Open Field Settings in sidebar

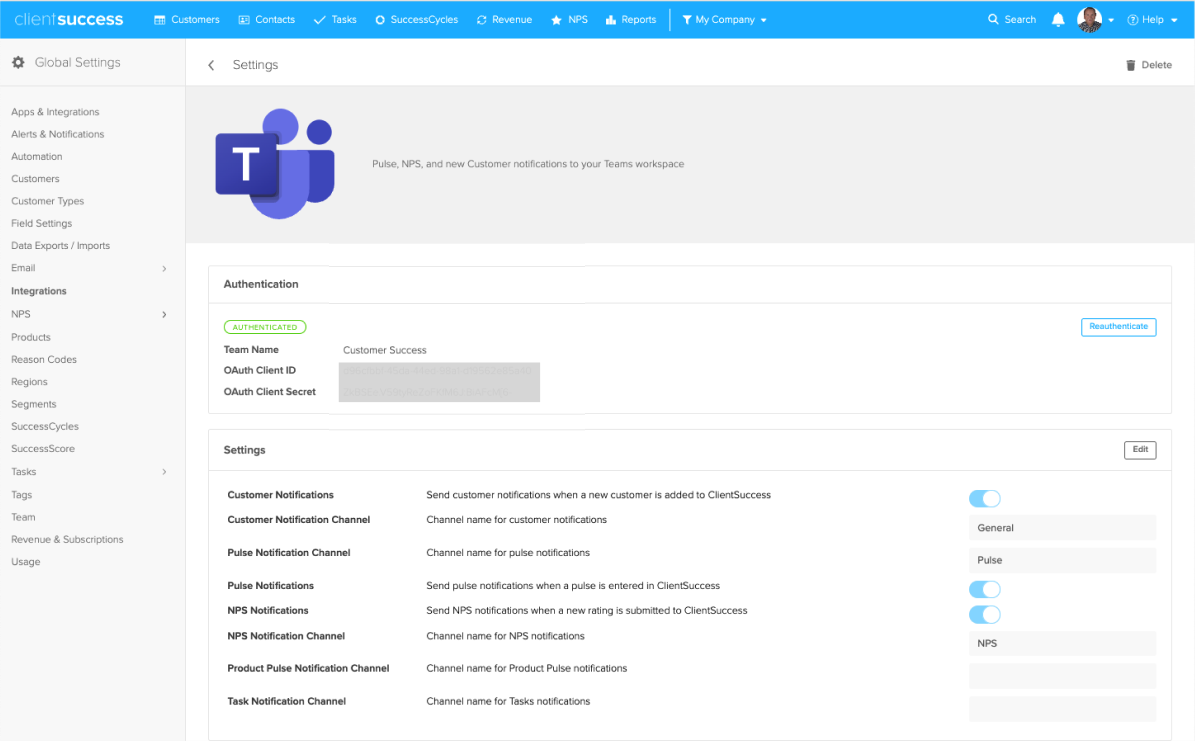pos(41,223)
